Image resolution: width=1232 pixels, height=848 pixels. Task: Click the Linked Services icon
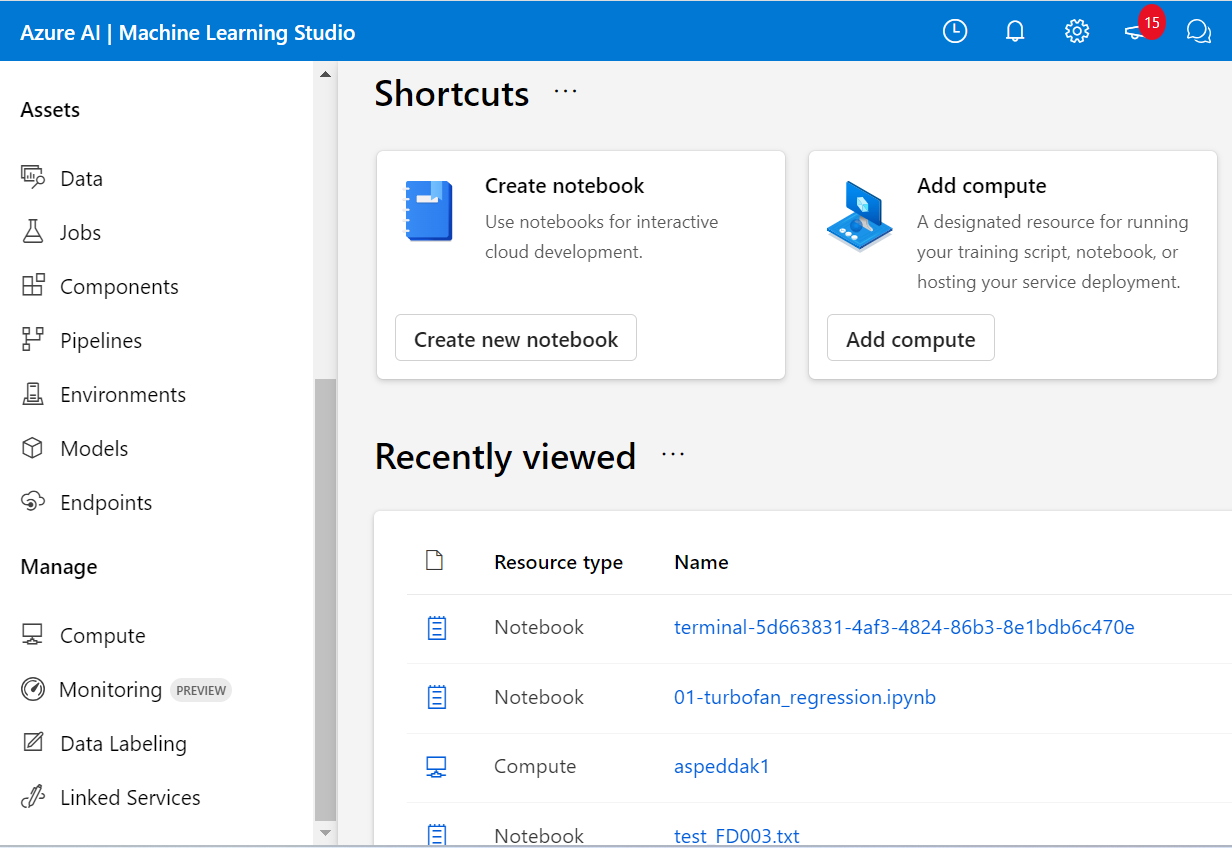(x=33, y=797)
